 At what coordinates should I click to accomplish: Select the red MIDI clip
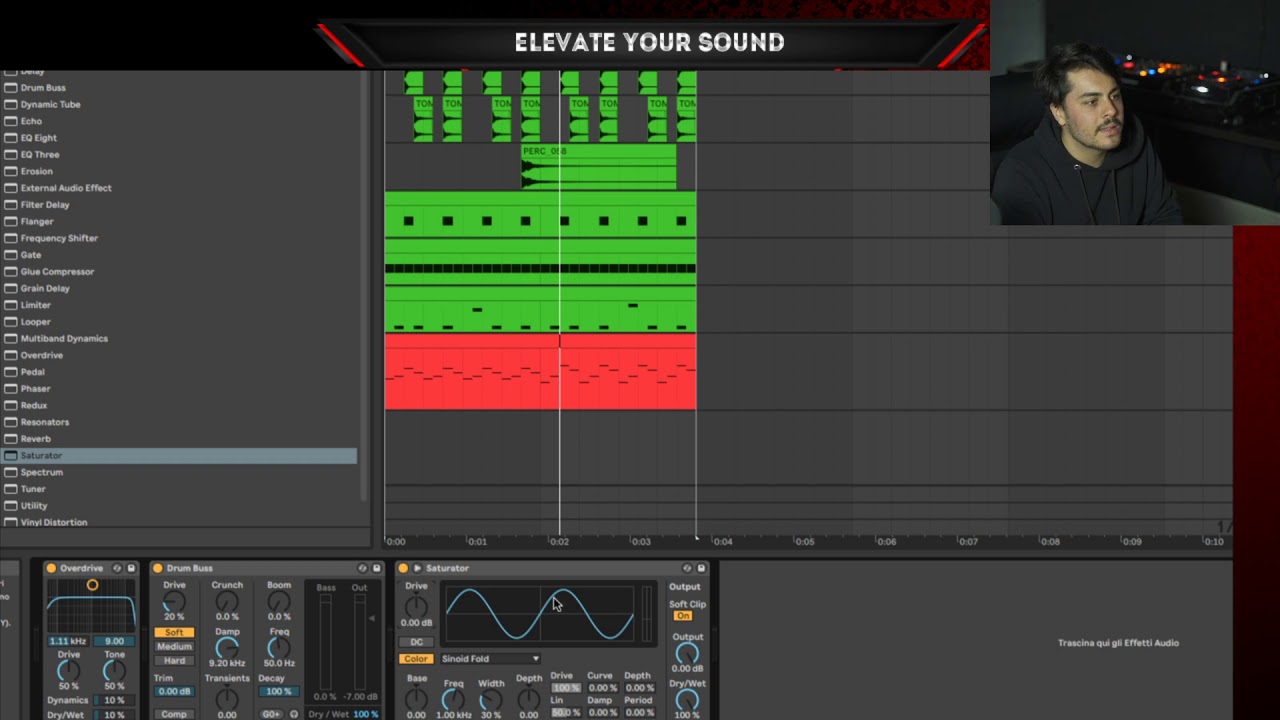540,372
